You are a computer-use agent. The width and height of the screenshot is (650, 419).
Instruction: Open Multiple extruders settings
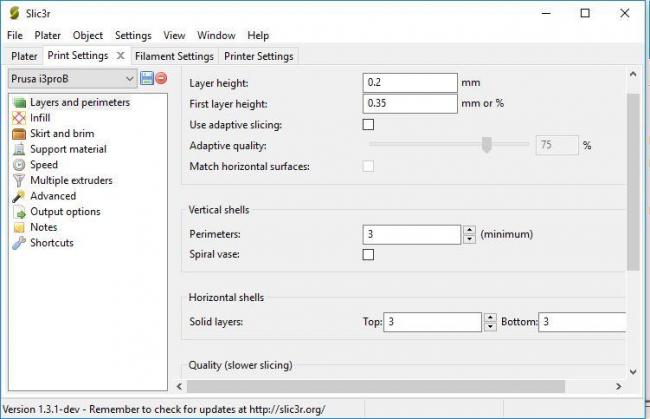(x=70, y=180)
